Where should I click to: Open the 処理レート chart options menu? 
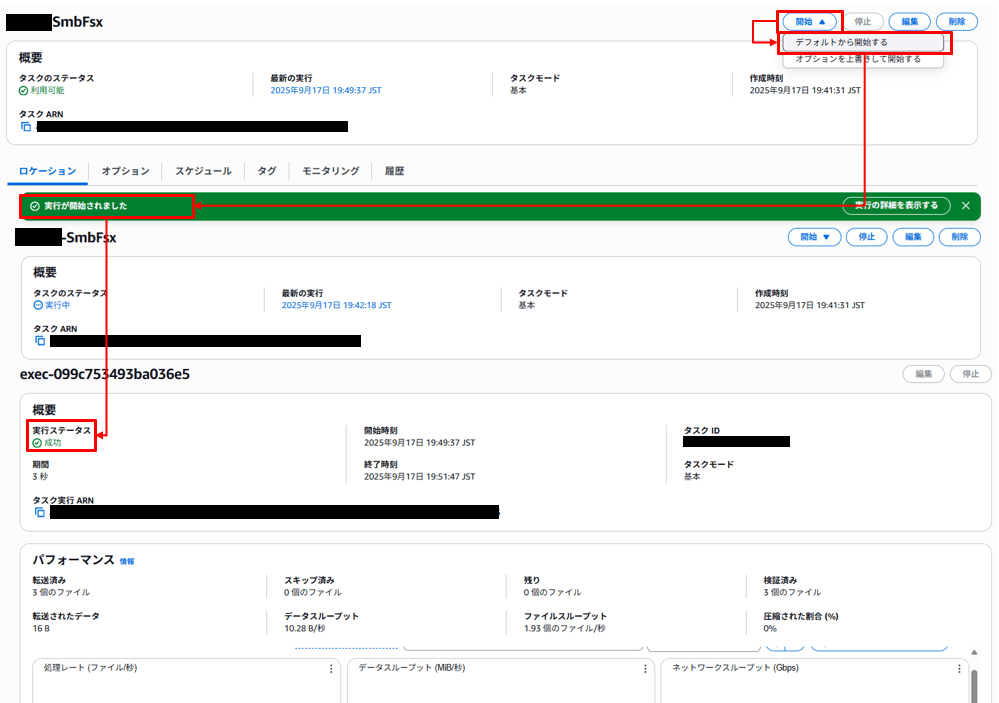[x=331, y=669]
